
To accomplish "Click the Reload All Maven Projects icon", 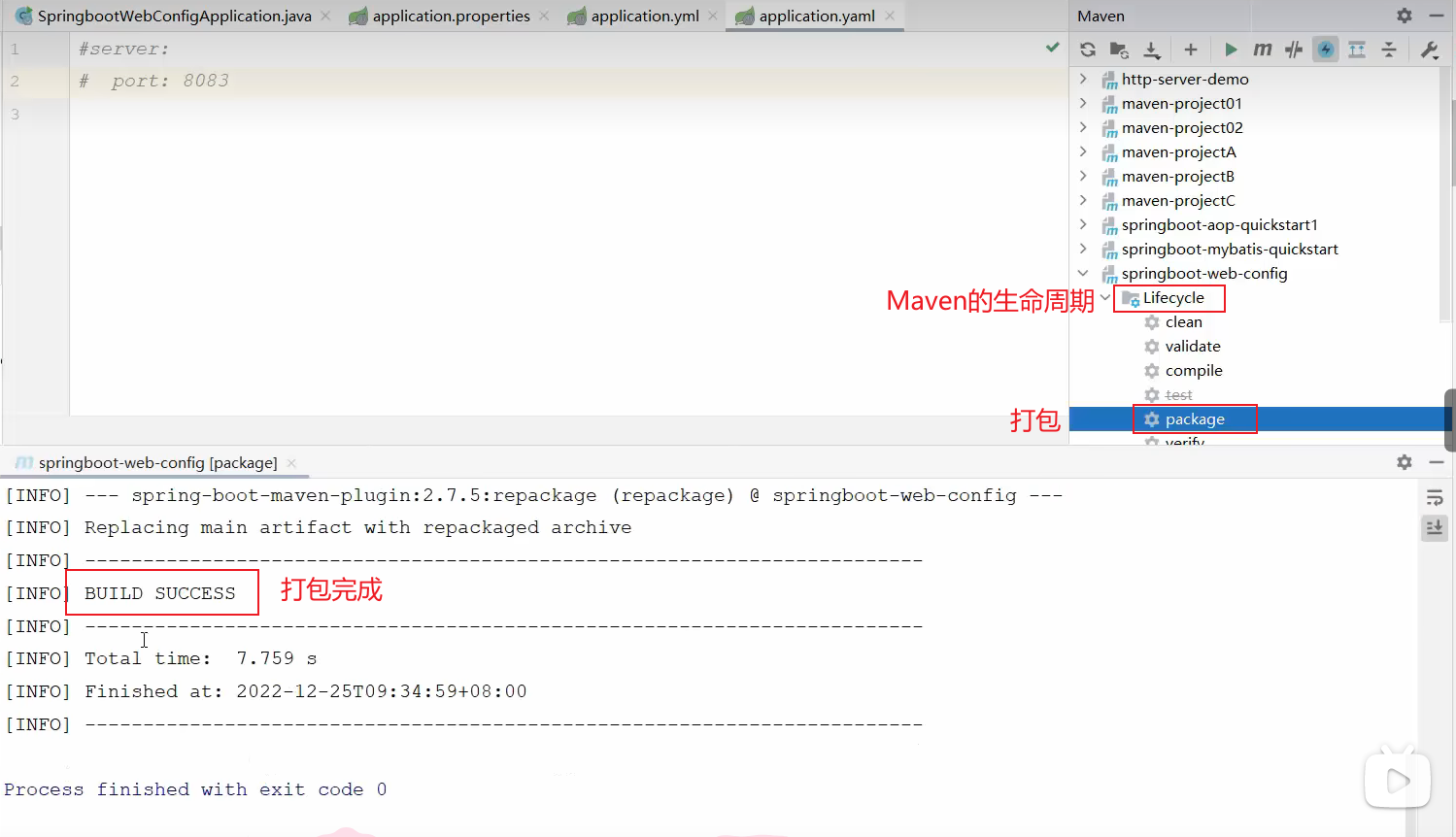I will coord(1088,50).
